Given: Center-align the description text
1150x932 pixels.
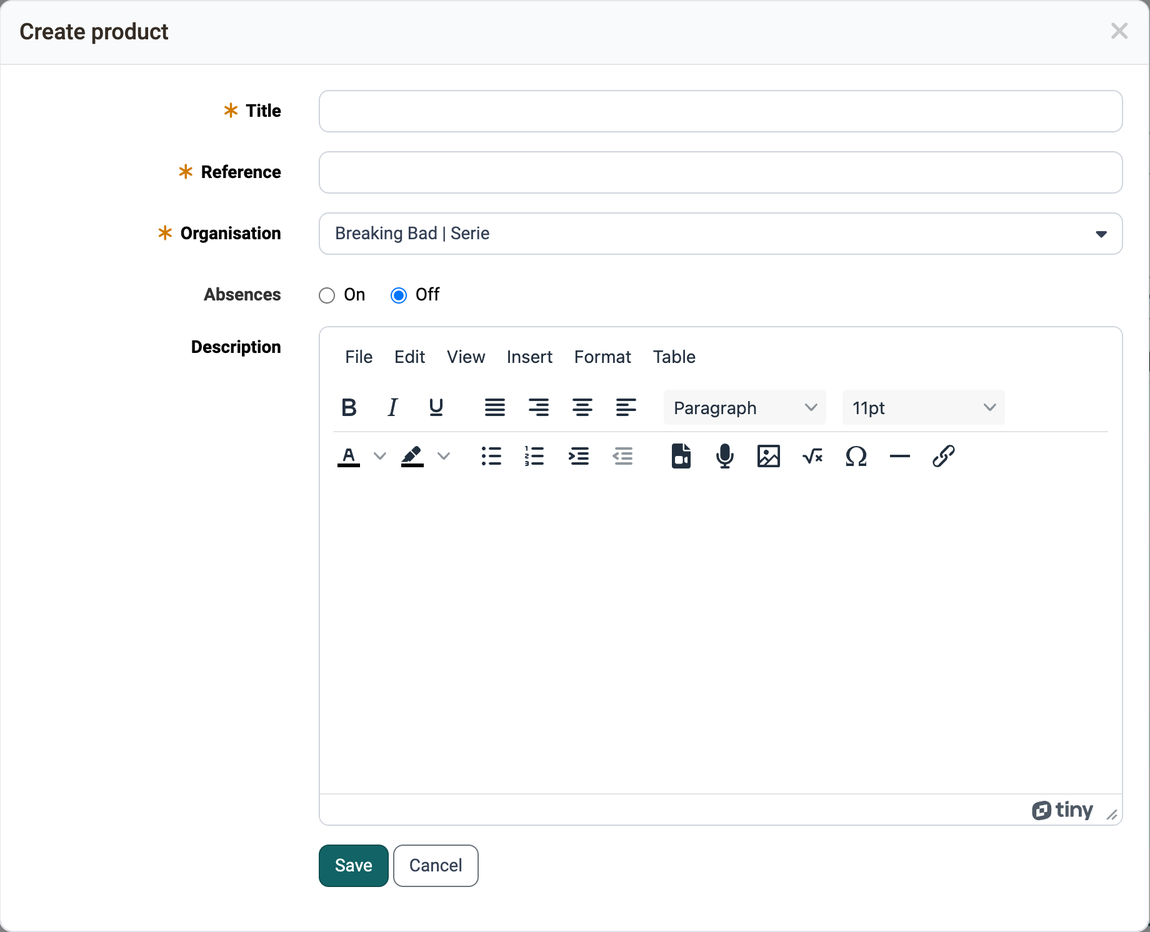Looking at the screenshot, I should pyautogui.click(x=582, y=407).
